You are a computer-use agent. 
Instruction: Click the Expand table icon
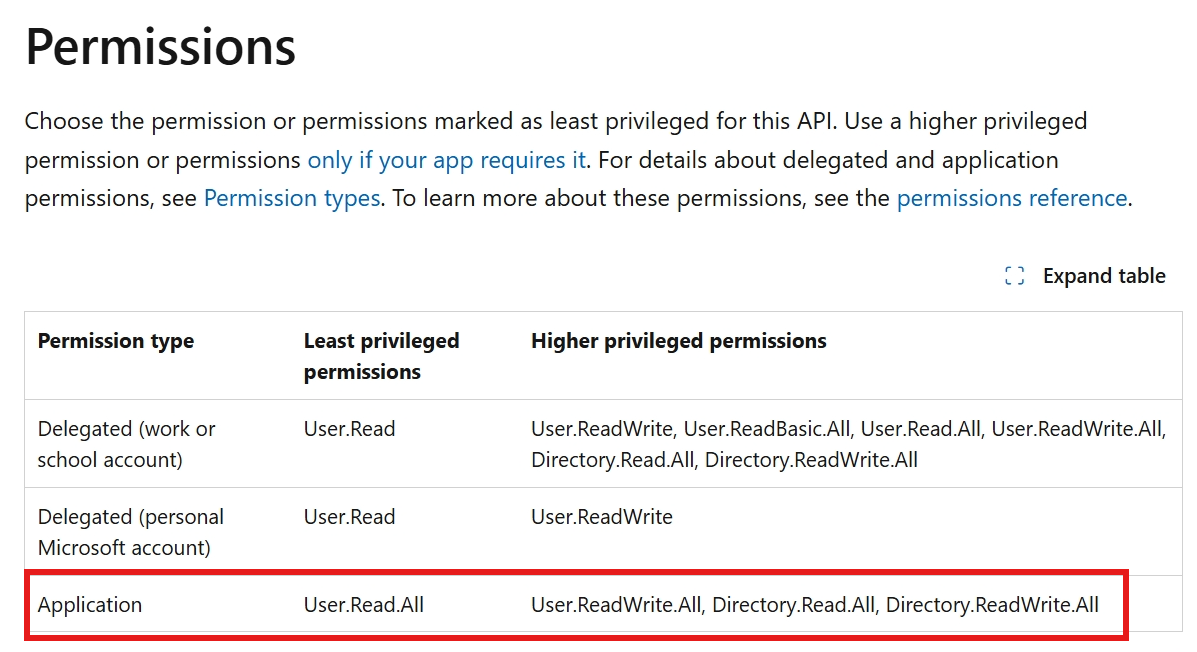(1014, 277)
